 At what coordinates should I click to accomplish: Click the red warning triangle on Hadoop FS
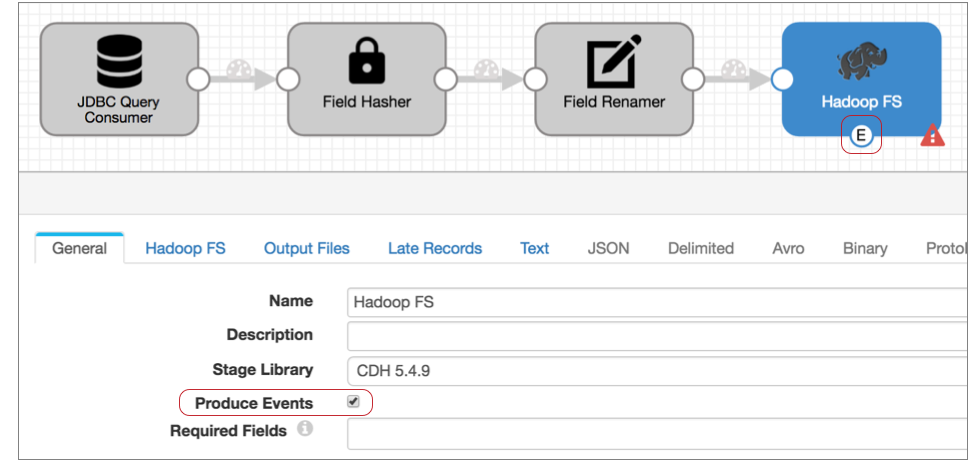click(x=932, y=136)
